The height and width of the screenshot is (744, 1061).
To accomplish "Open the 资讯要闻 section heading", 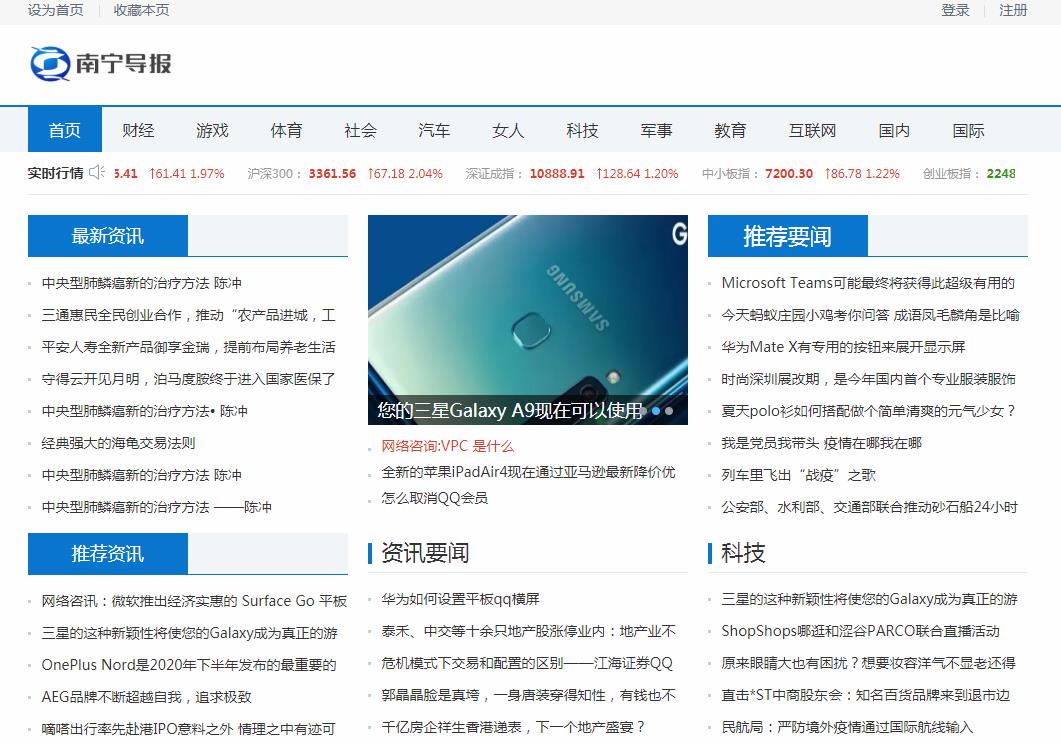I will pyautogui.click(x=425, y=553).
